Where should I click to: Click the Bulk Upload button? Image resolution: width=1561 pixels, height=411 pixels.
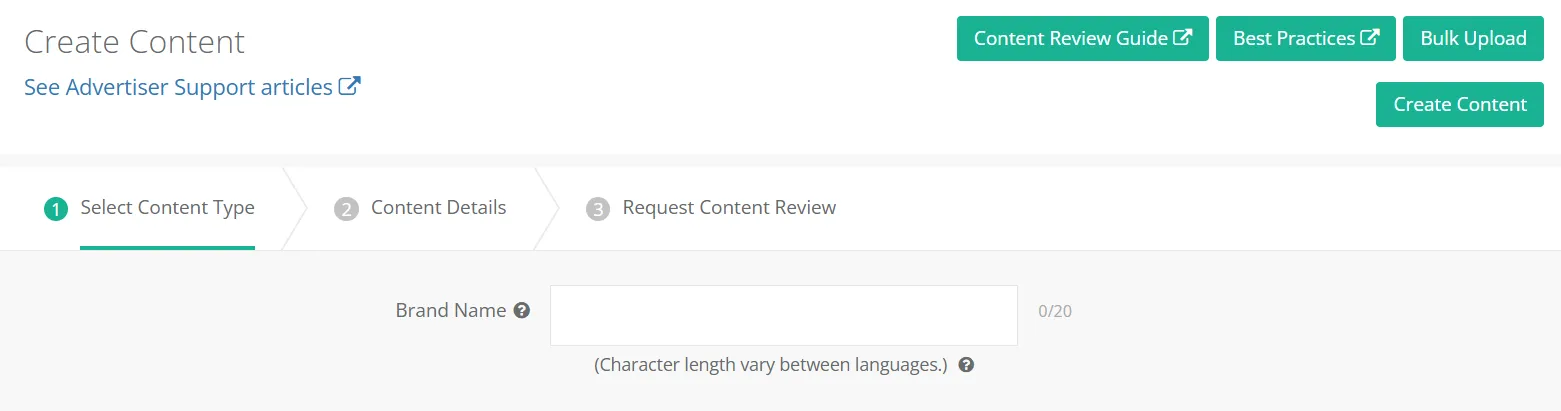(1473, 38)
